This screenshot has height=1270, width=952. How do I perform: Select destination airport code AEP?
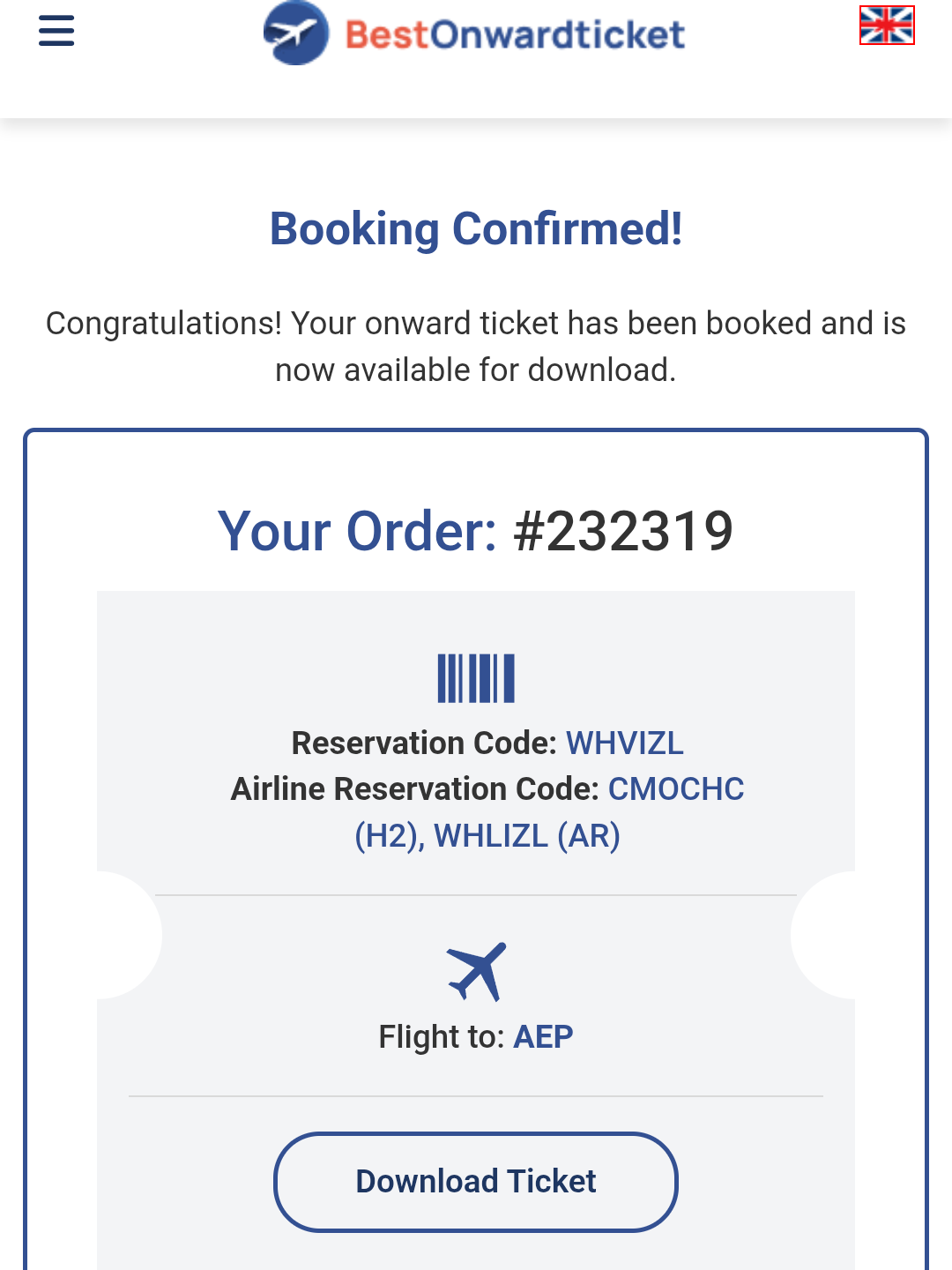click(x=543, y=1037)
